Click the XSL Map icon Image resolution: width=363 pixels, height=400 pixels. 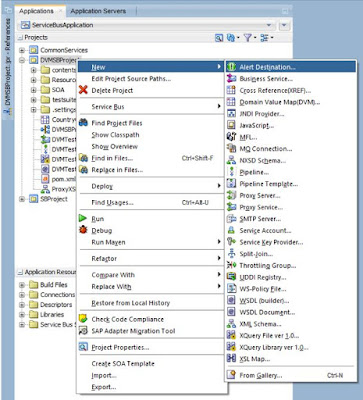(231, 359)
